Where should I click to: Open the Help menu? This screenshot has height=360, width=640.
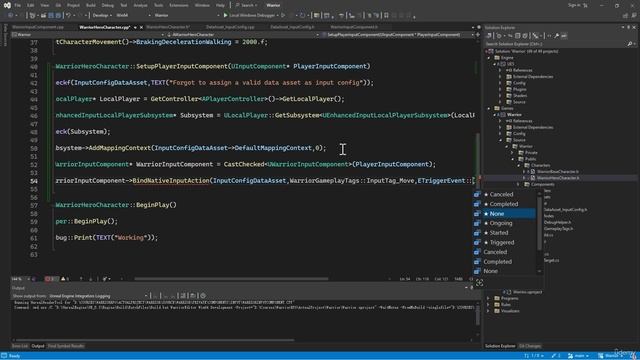point(220,5)
